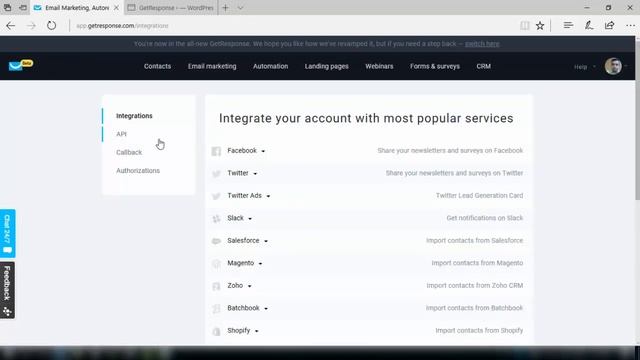Click the browser share icon
Viewport: 640px width, 360px height.
[x=609, y=25]
